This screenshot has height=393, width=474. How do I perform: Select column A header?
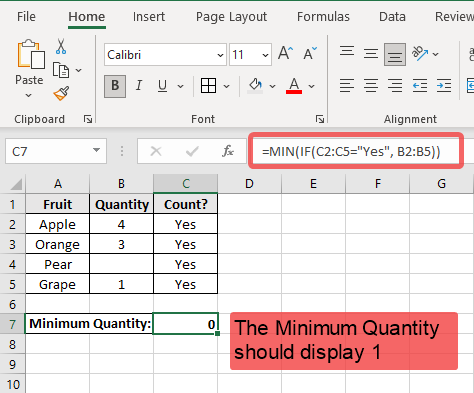click(x=58, y=184)
